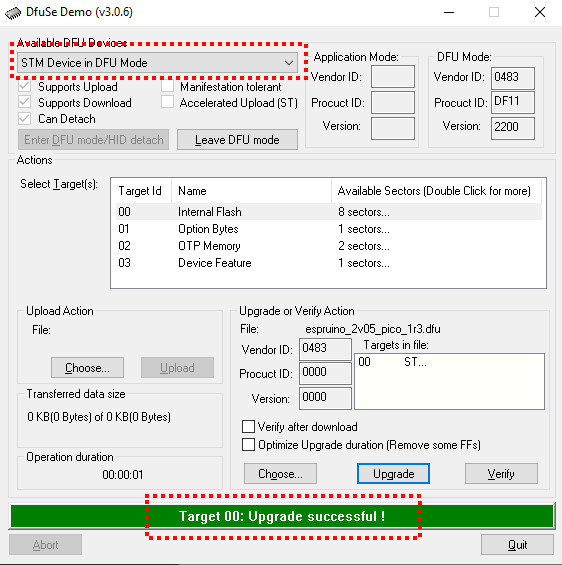Click the Leave DFU mode button

[237, 139]
